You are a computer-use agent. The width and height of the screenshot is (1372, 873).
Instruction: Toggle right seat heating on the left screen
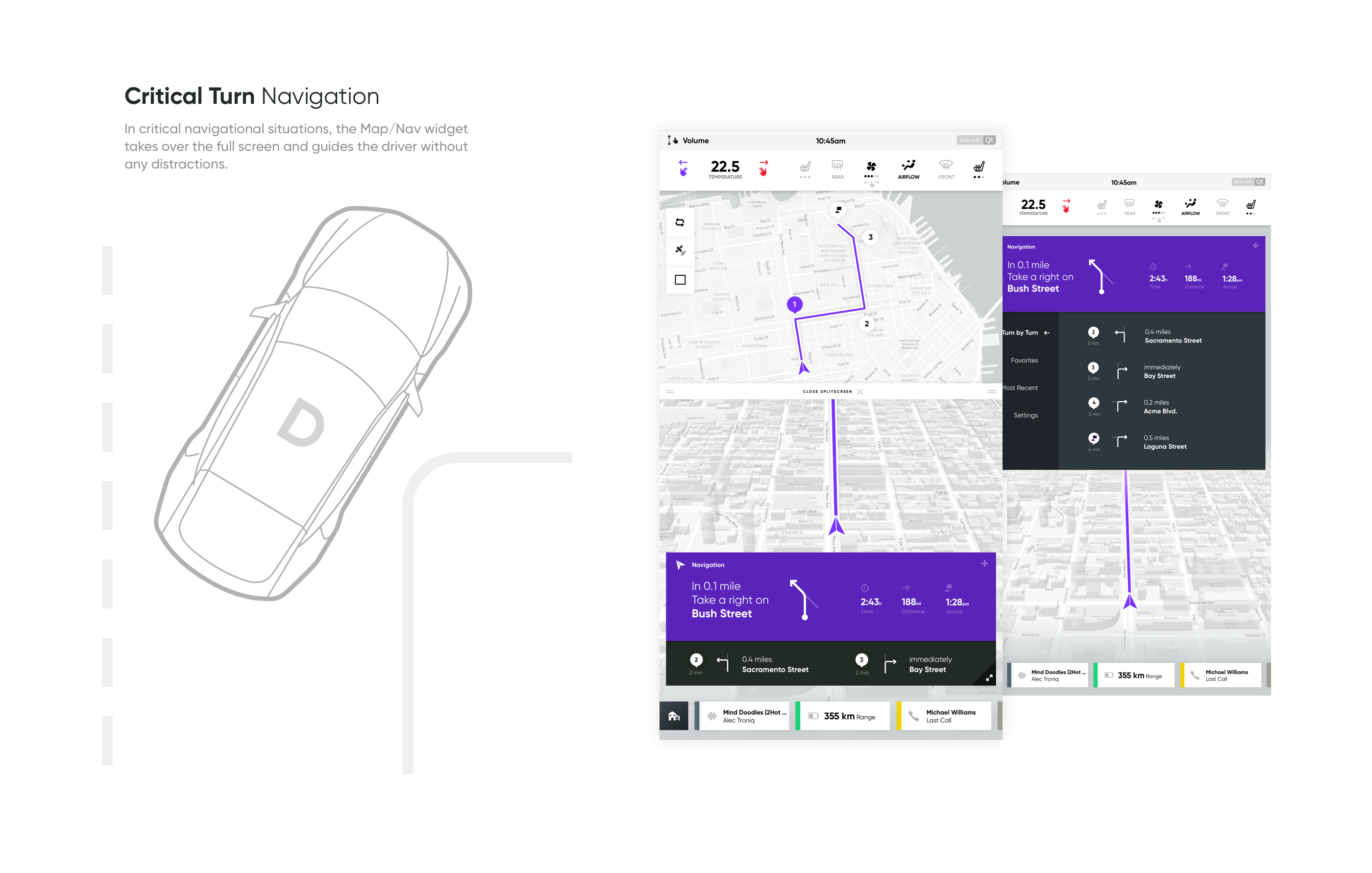[979, 169]
